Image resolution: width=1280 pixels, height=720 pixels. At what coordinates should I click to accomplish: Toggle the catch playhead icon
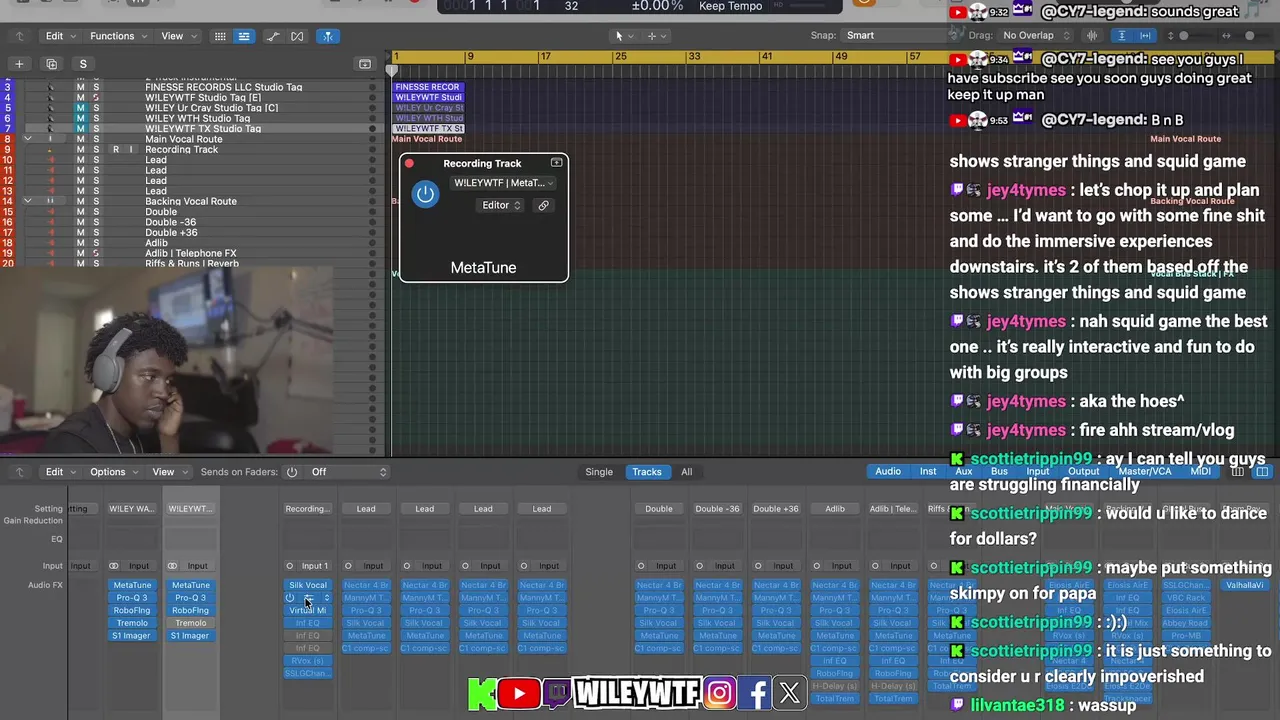point(327,36)
